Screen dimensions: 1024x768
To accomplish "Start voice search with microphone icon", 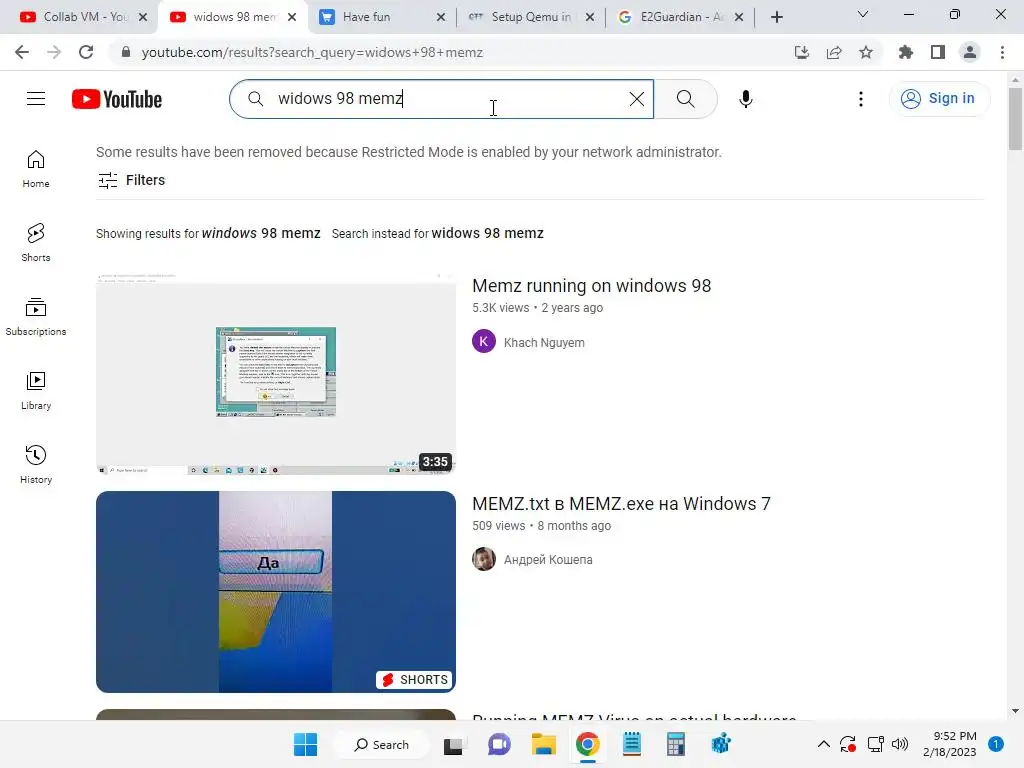I will pyautogui.click(x=746, y=99).
